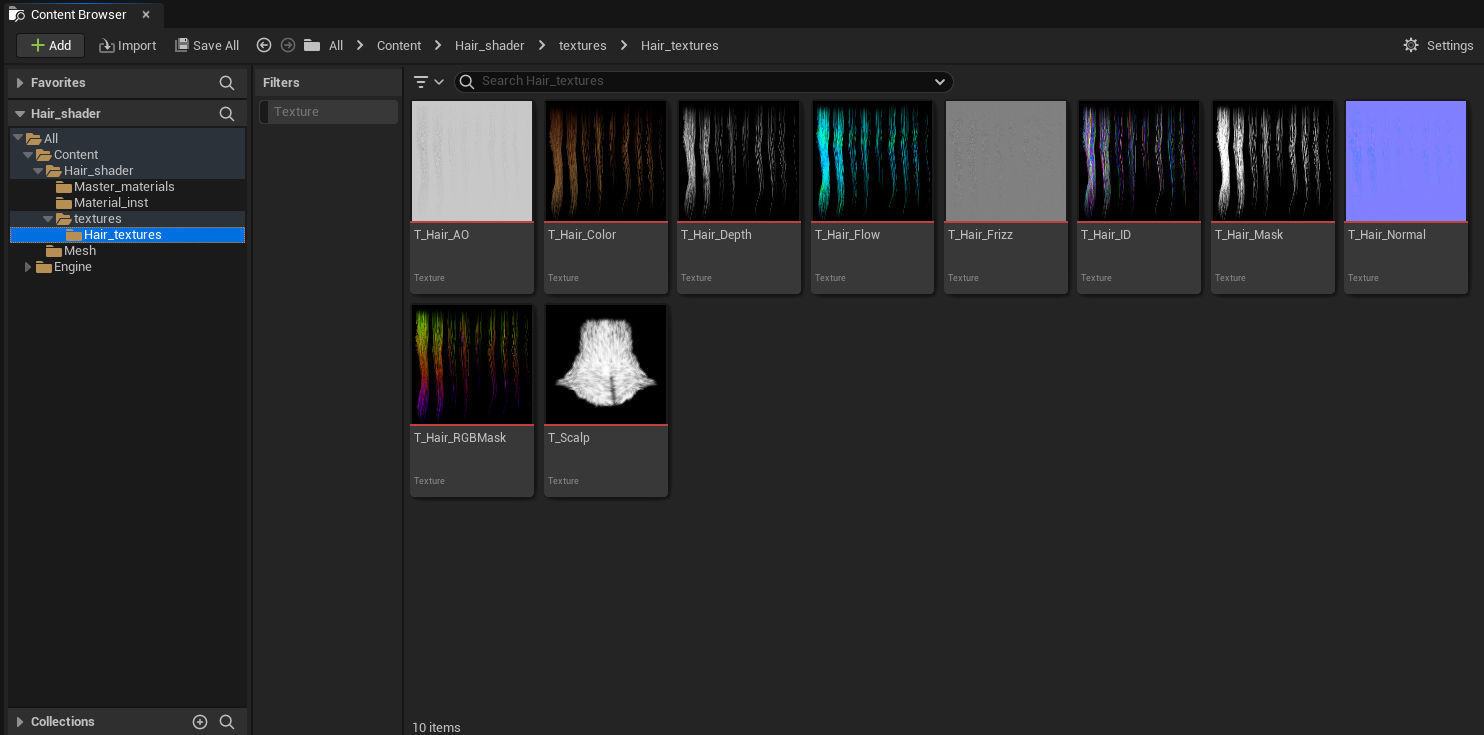Viewport: 1484px width, 735px height.
Task: Go forward in folder history
Action: coord(288,45)
